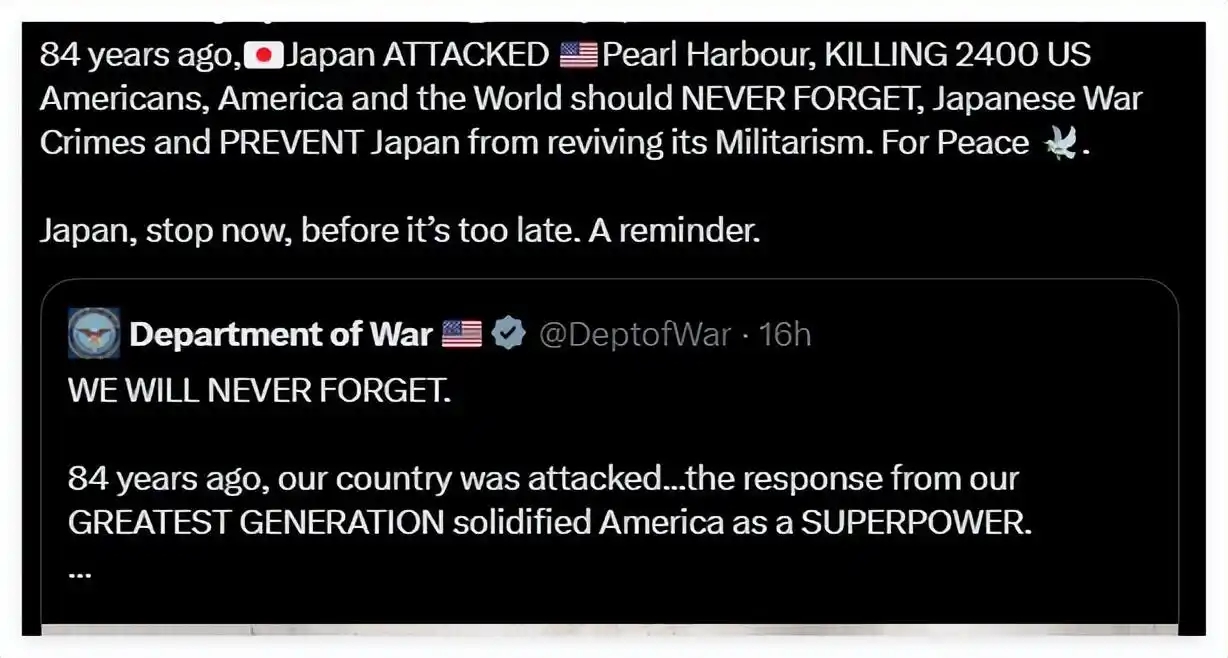The width and height of the screenshot is (1228, 658).
Task: Open the Department of War display name
Action: (x=280, y=334)
